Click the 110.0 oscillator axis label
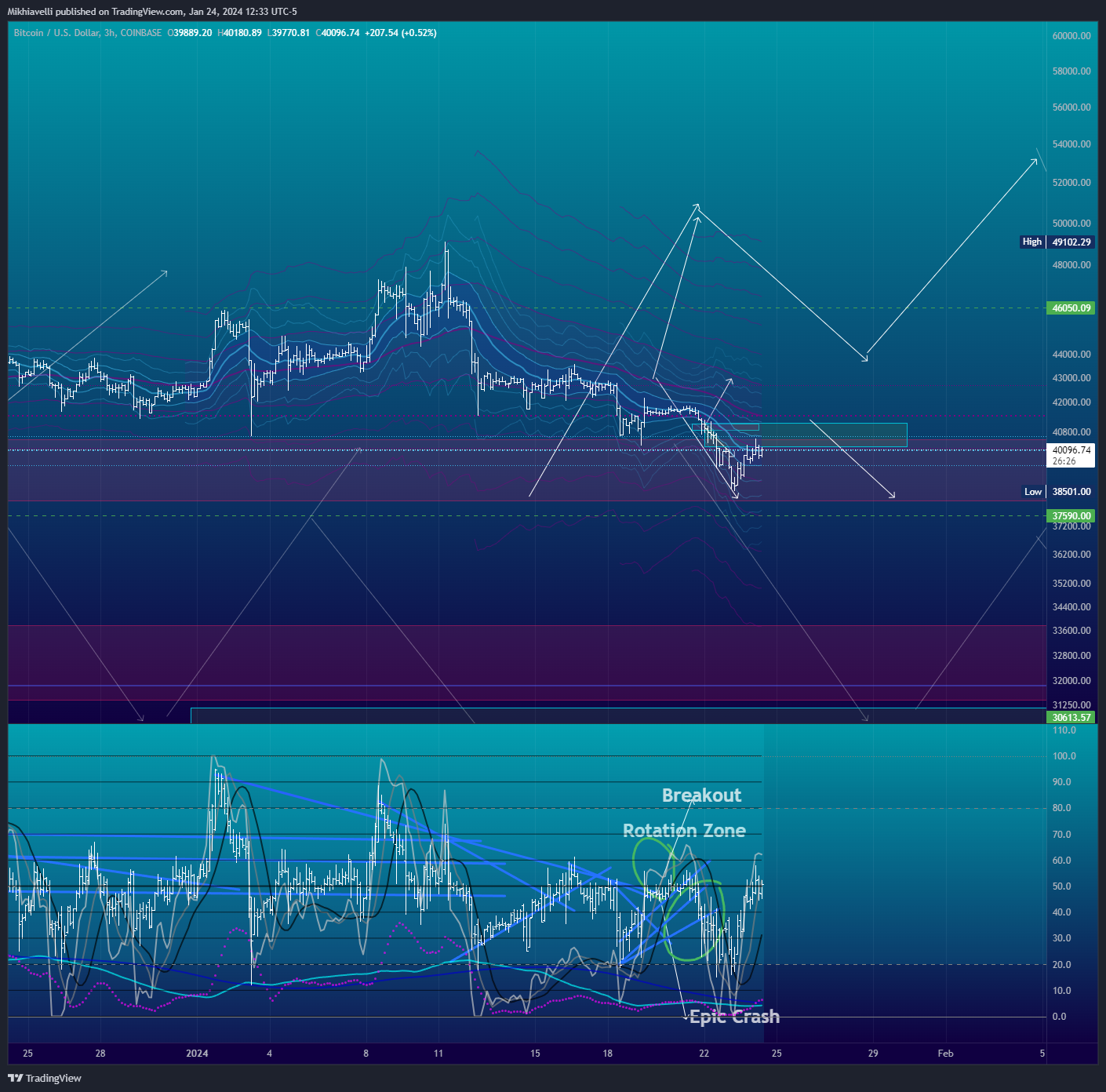 click(1064, 730)
